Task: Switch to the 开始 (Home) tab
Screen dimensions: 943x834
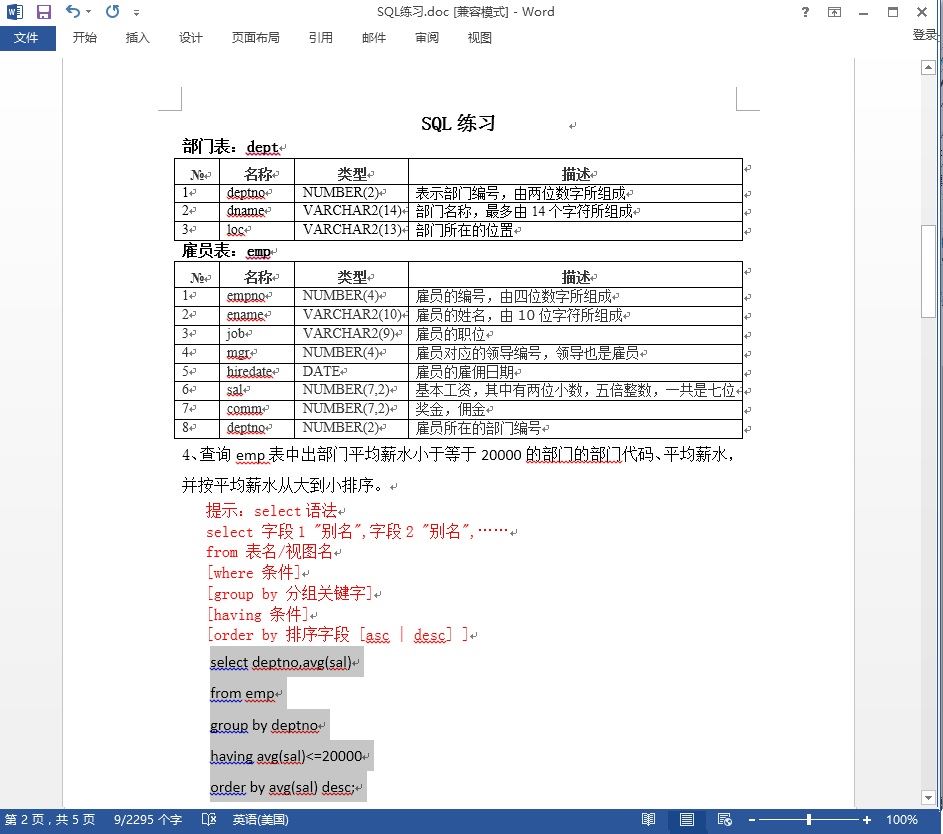Action: pos(85,38)
